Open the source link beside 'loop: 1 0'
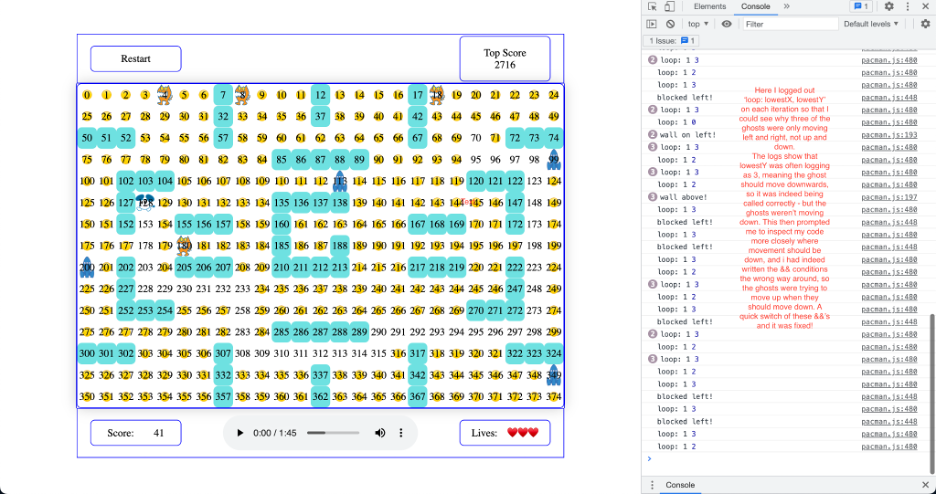 click(x=889, y=122)
